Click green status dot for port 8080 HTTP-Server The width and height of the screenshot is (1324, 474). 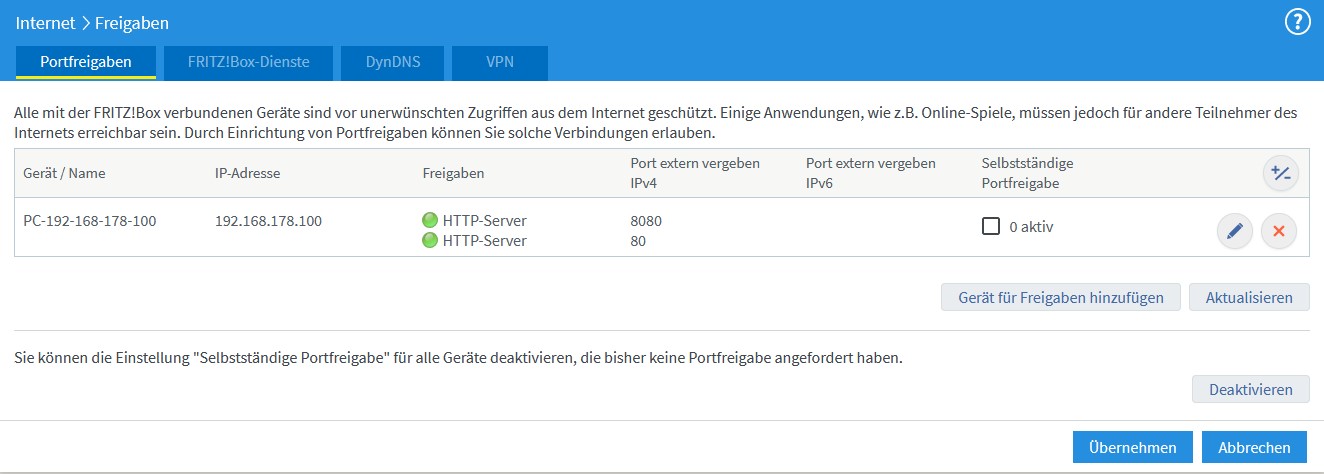click(430, 221)
